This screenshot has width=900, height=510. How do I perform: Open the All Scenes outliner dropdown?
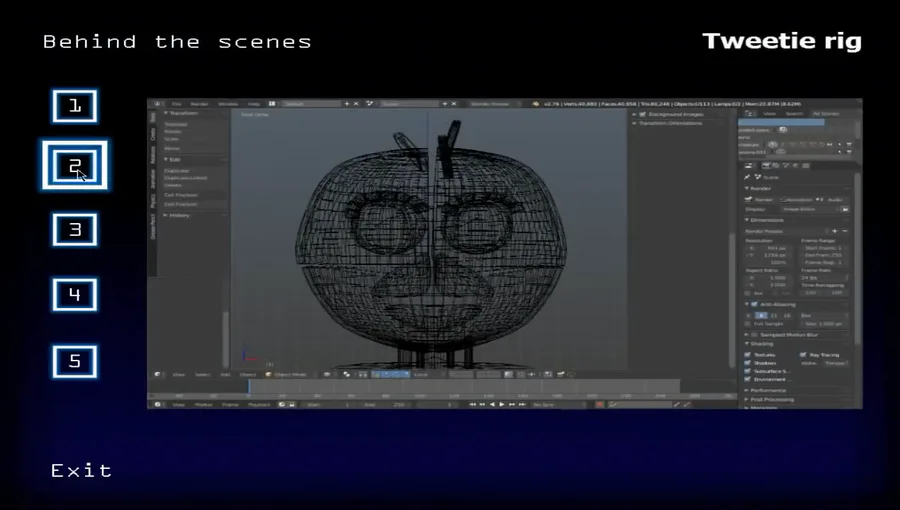825,114
